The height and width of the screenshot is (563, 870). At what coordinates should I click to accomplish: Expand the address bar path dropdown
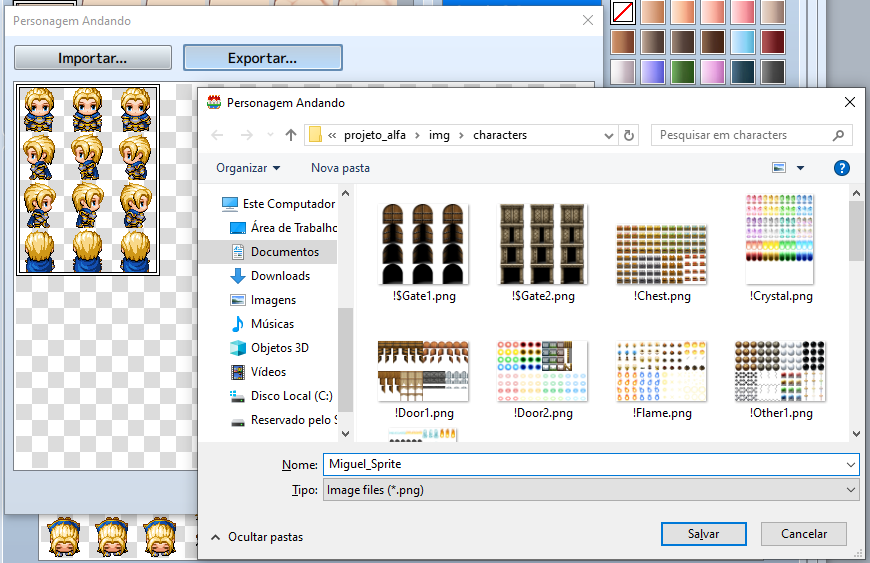(x=609, y=135)
